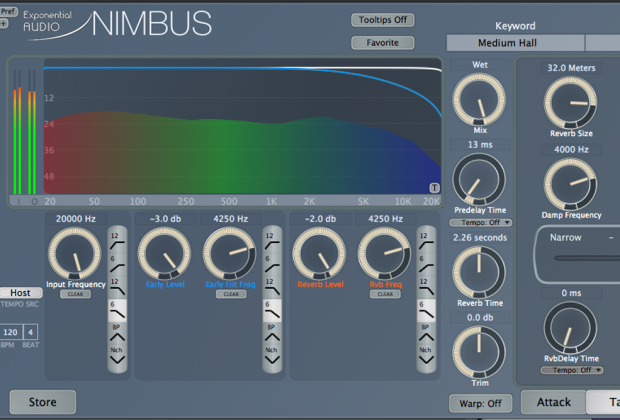620x420 pixels.
Task: Clear the Rvb Freq filter
Action: 385,294
